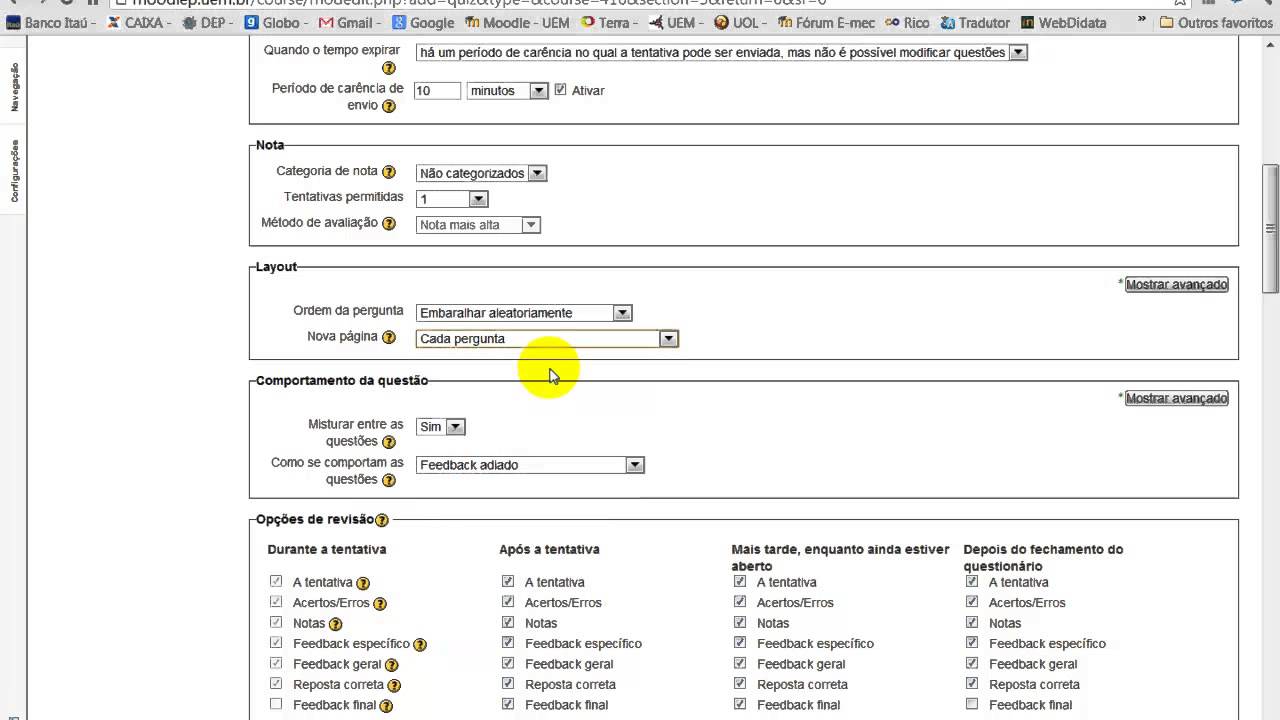Uncheck 'Feedback geral' under Depois do fechamento

tap(972, 663)
